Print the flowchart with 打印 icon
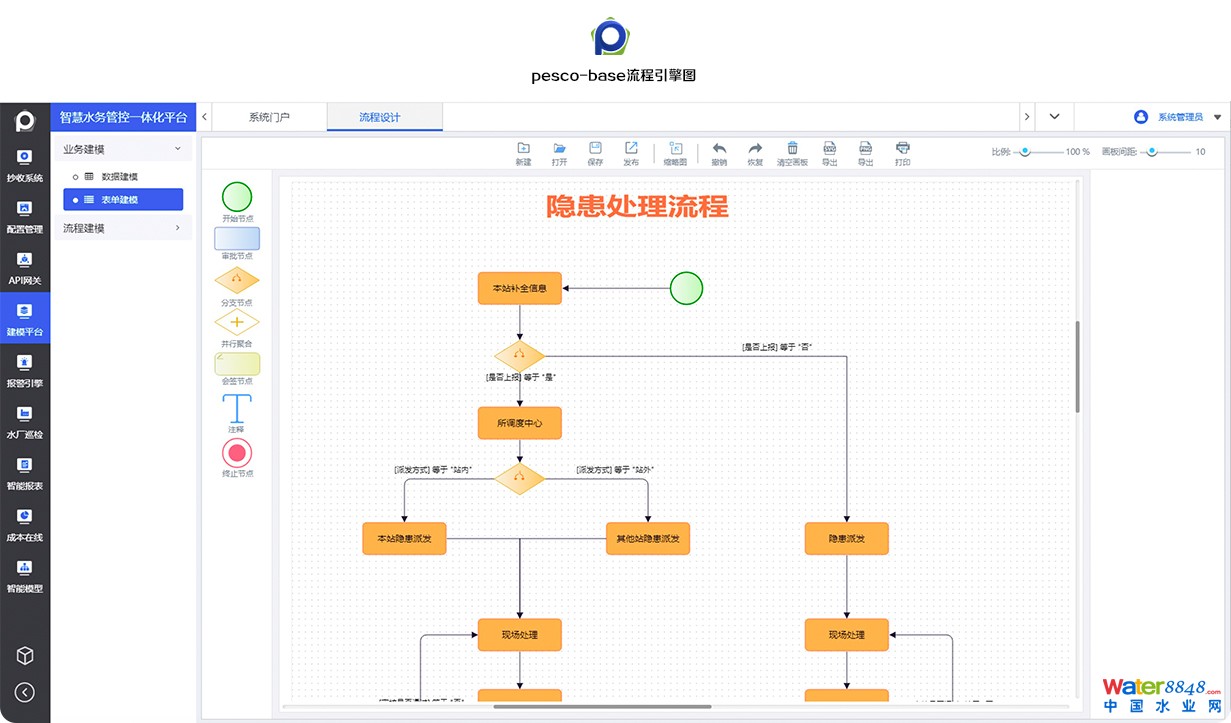Viewport: 1231px width, 723px height. coord(902,152)
